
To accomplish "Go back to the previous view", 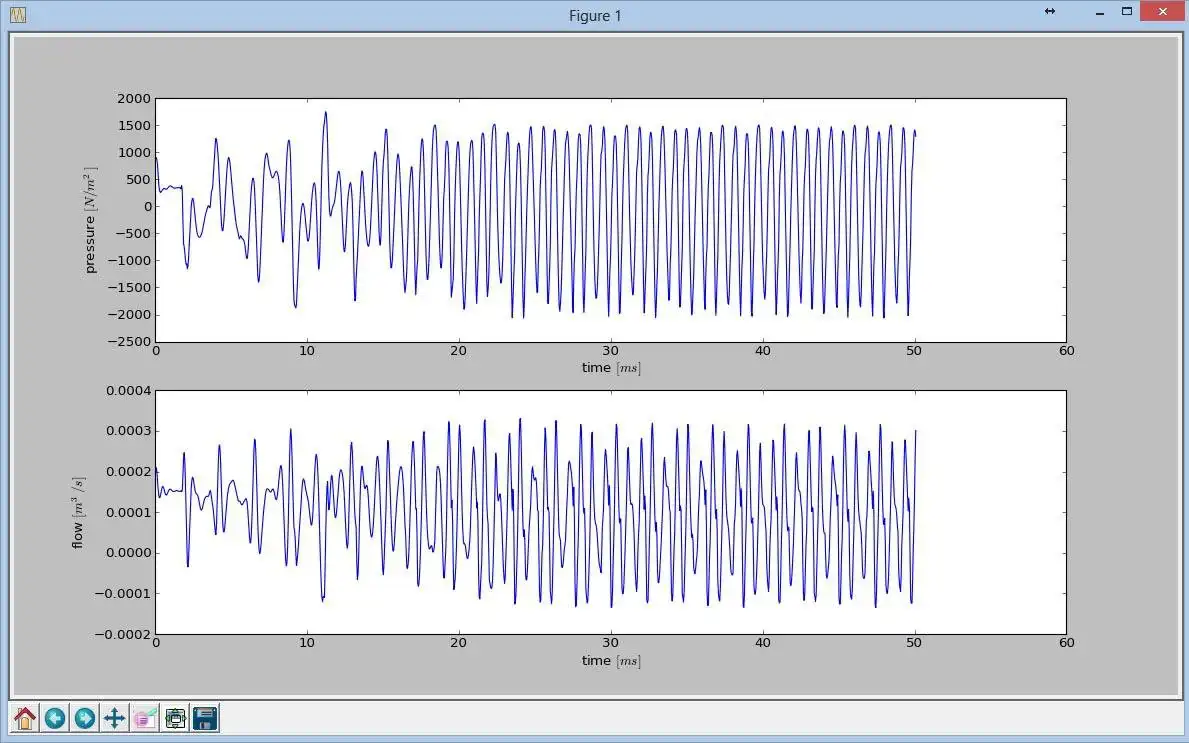I will tap(55, 717).
